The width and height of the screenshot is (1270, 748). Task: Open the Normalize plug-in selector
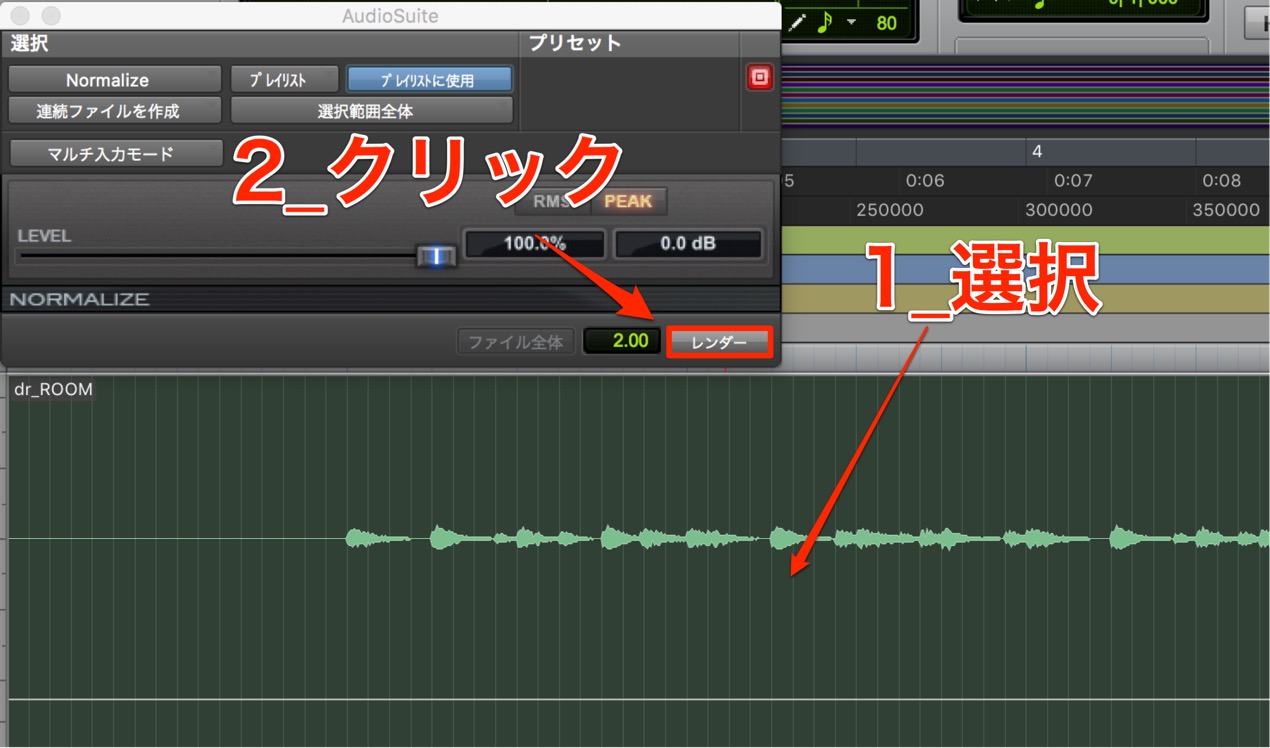(115, 80)
